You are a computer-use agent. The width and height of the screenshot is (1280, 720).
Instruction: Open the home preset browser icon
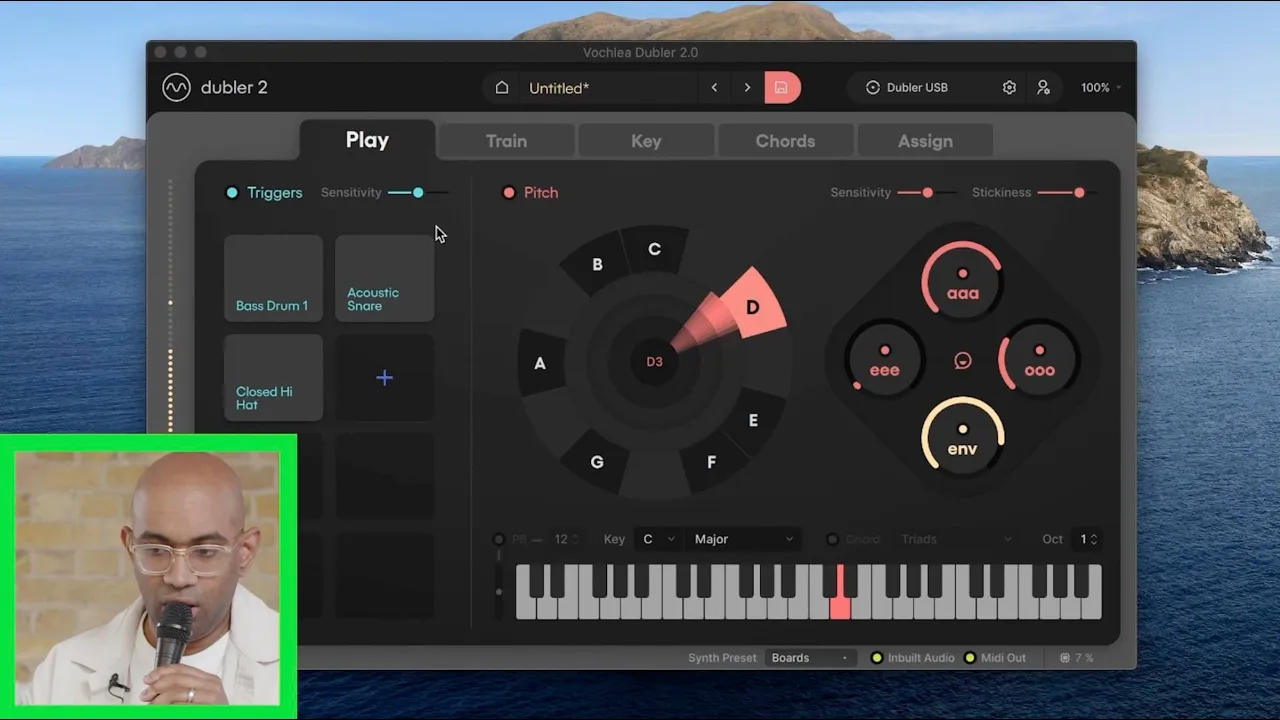tap(502, 87)
